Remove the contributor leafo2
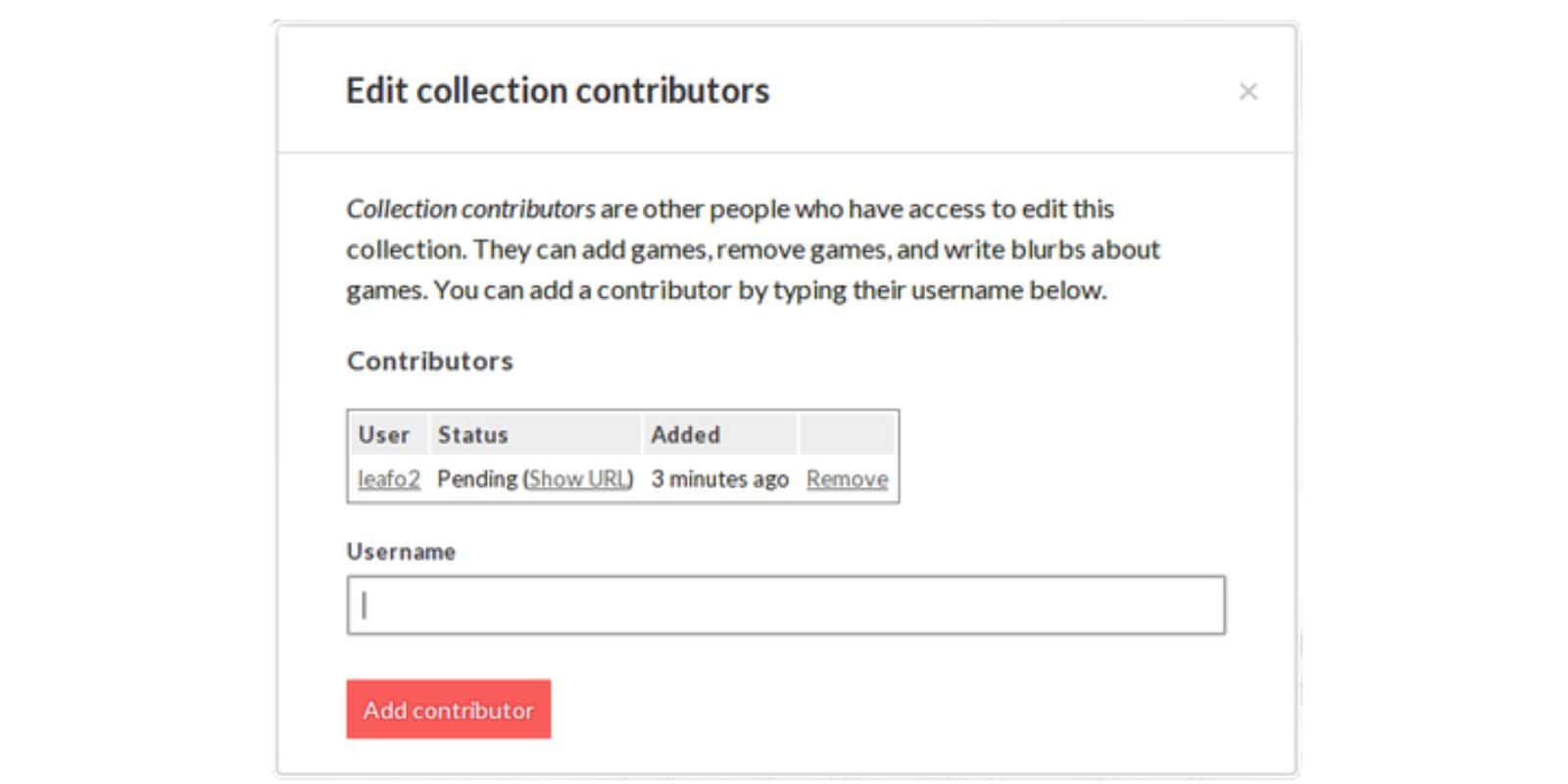Image resolution: width=1568 pixels, height=784 pixels. 846,479
